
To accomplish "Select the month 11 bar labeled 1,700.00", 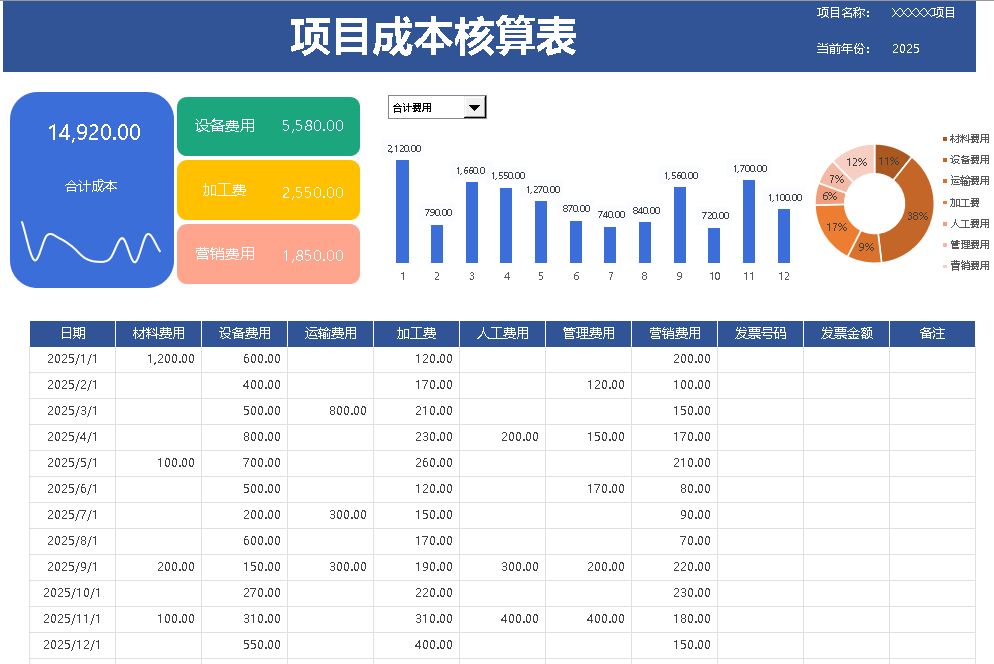I will click(x=748, y=222).
